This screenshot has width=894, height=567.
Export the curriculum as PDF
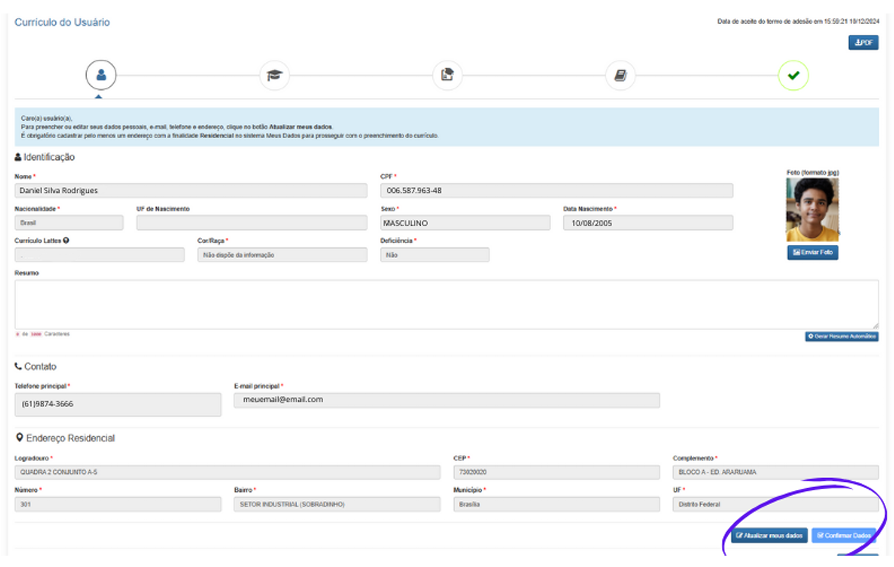pos(863,43)
